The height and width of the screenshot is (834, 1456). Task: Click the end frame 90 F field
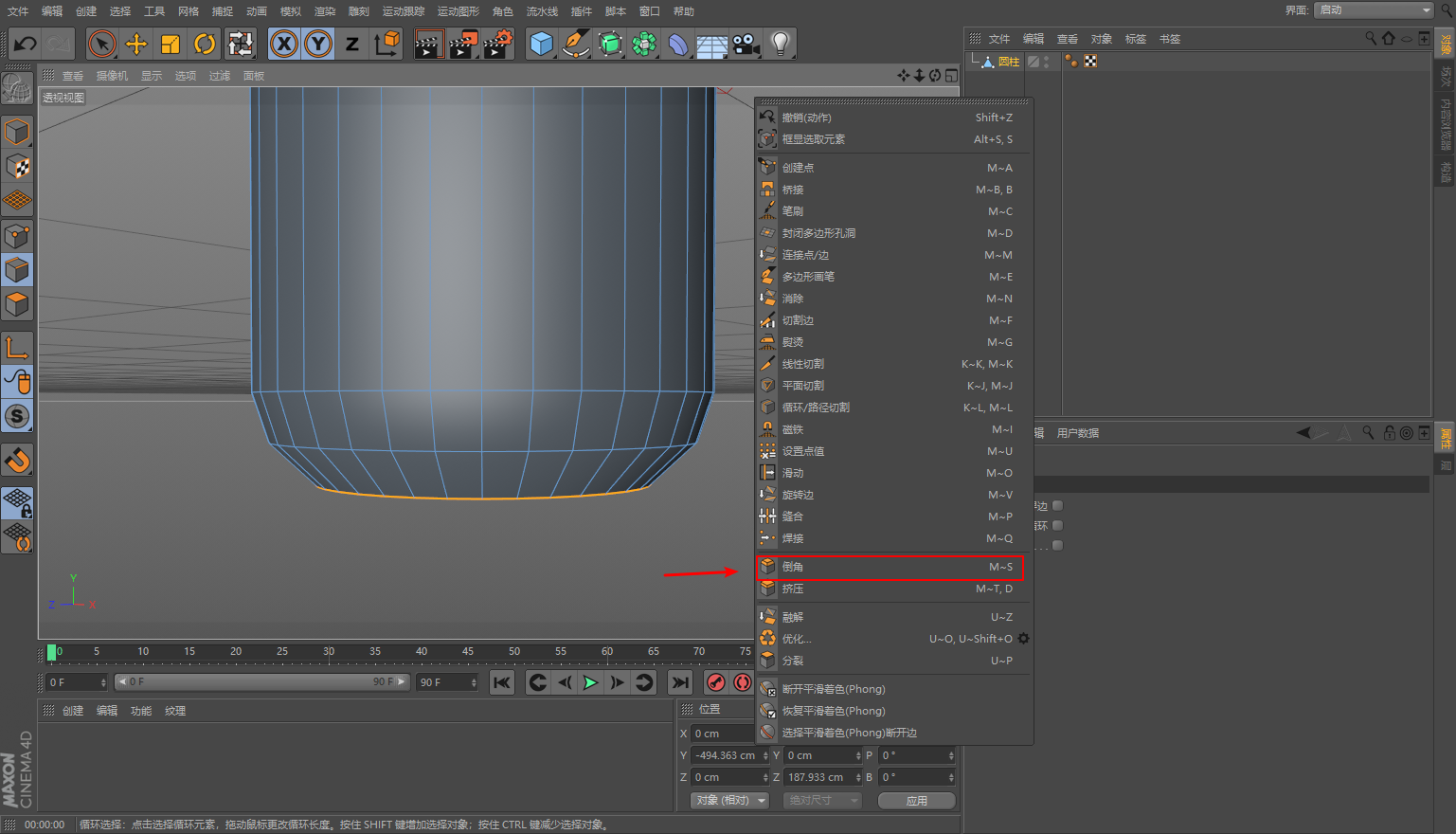tap(447, 682)
